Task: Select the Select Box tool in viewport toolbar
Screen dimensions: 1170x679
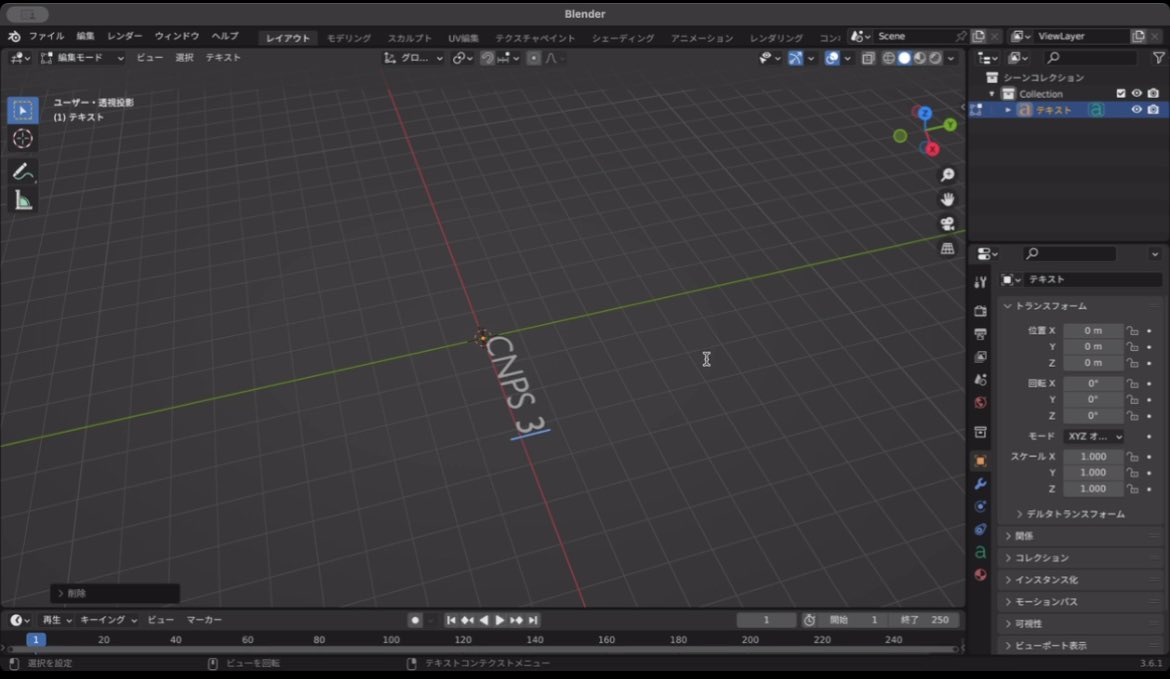Action: tap(22, 110)
